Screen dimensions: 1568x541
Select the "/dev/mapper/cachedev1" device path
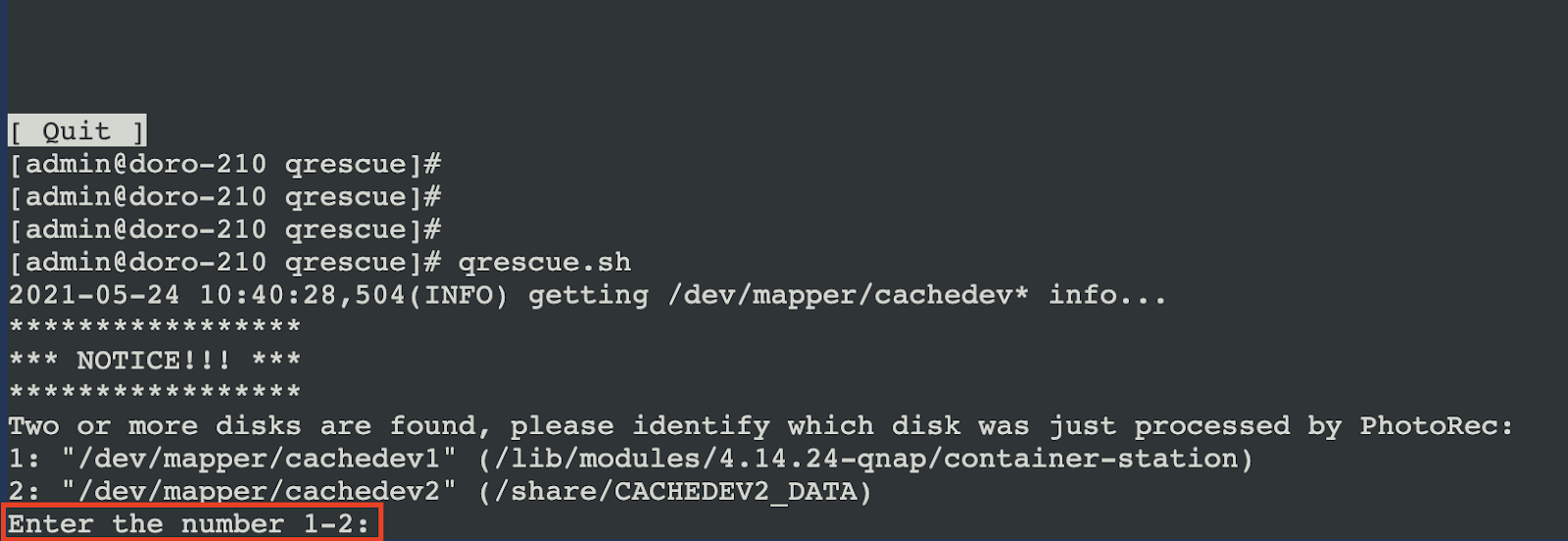point(259,459)
